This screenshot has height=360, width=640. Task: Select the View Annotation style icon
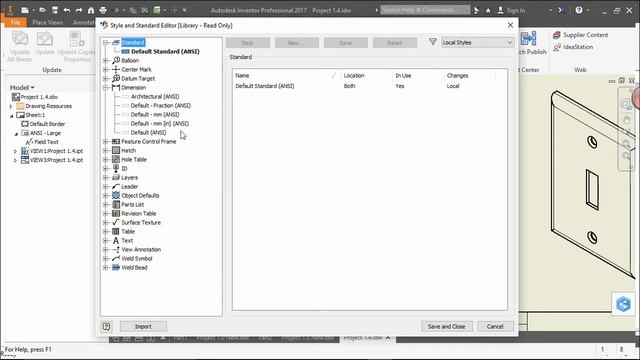116,249
